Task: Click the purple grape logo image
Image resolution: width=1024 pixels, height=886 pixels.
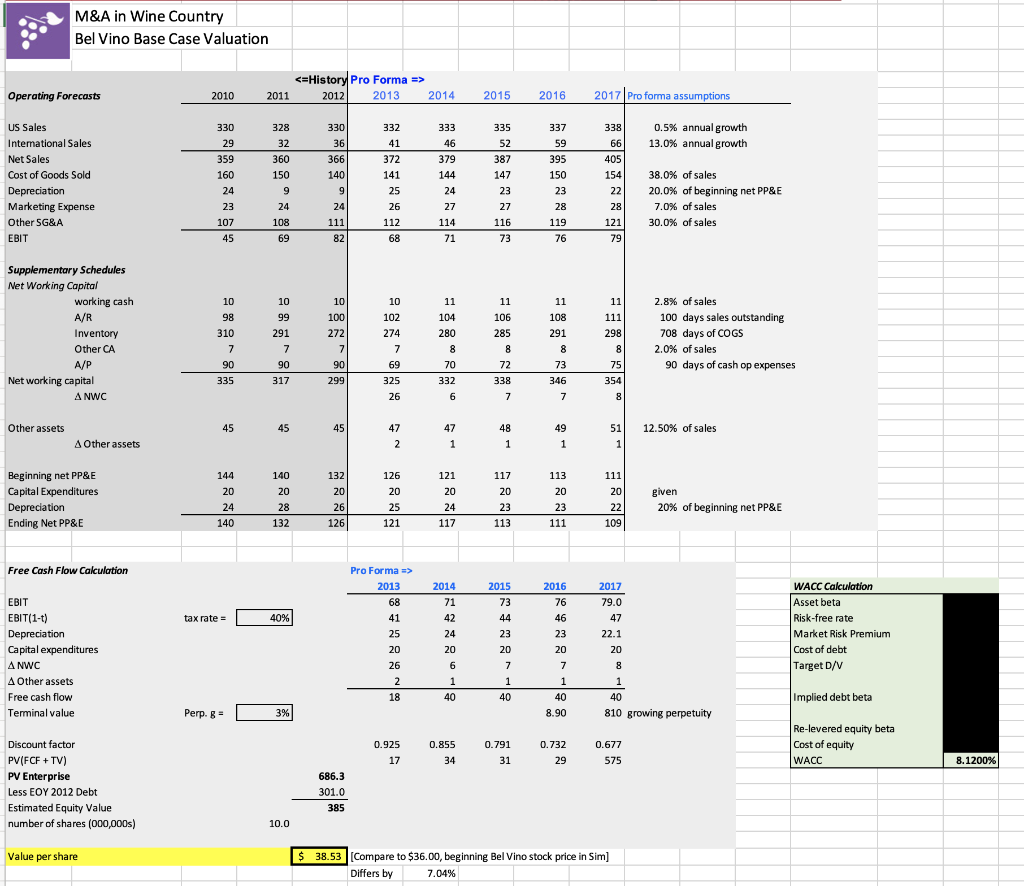Action: click(x=38, y=31)
